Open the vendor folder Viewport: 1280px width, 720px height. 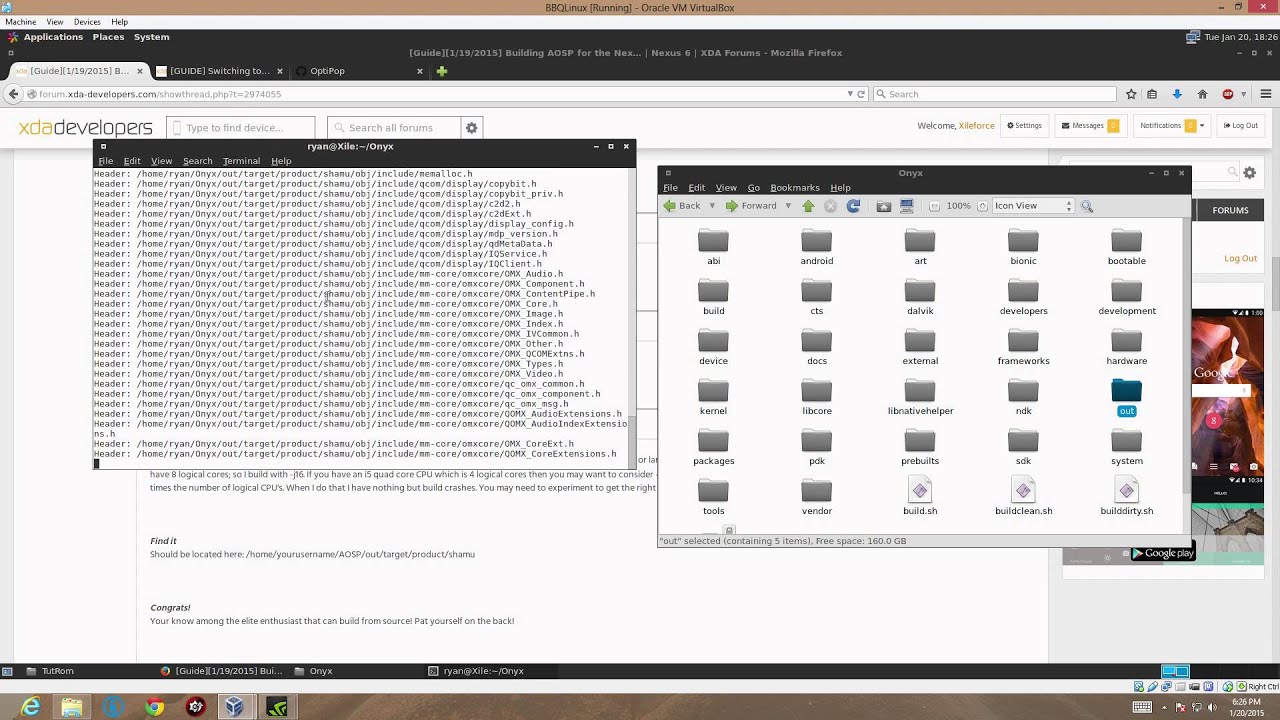pos(816,497)
